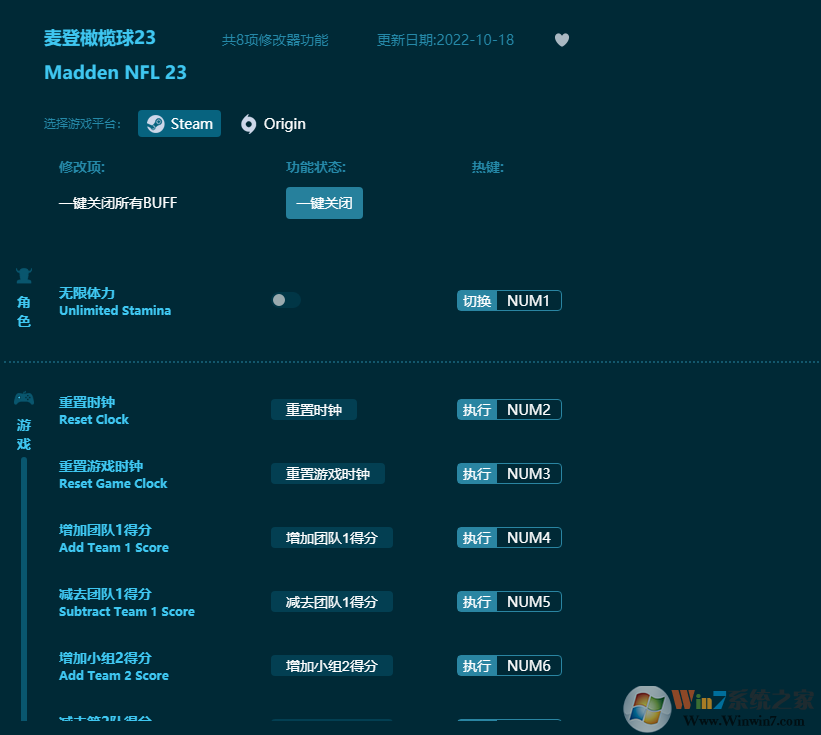Click the Origin platform logo icon

[x=248, y=123]
